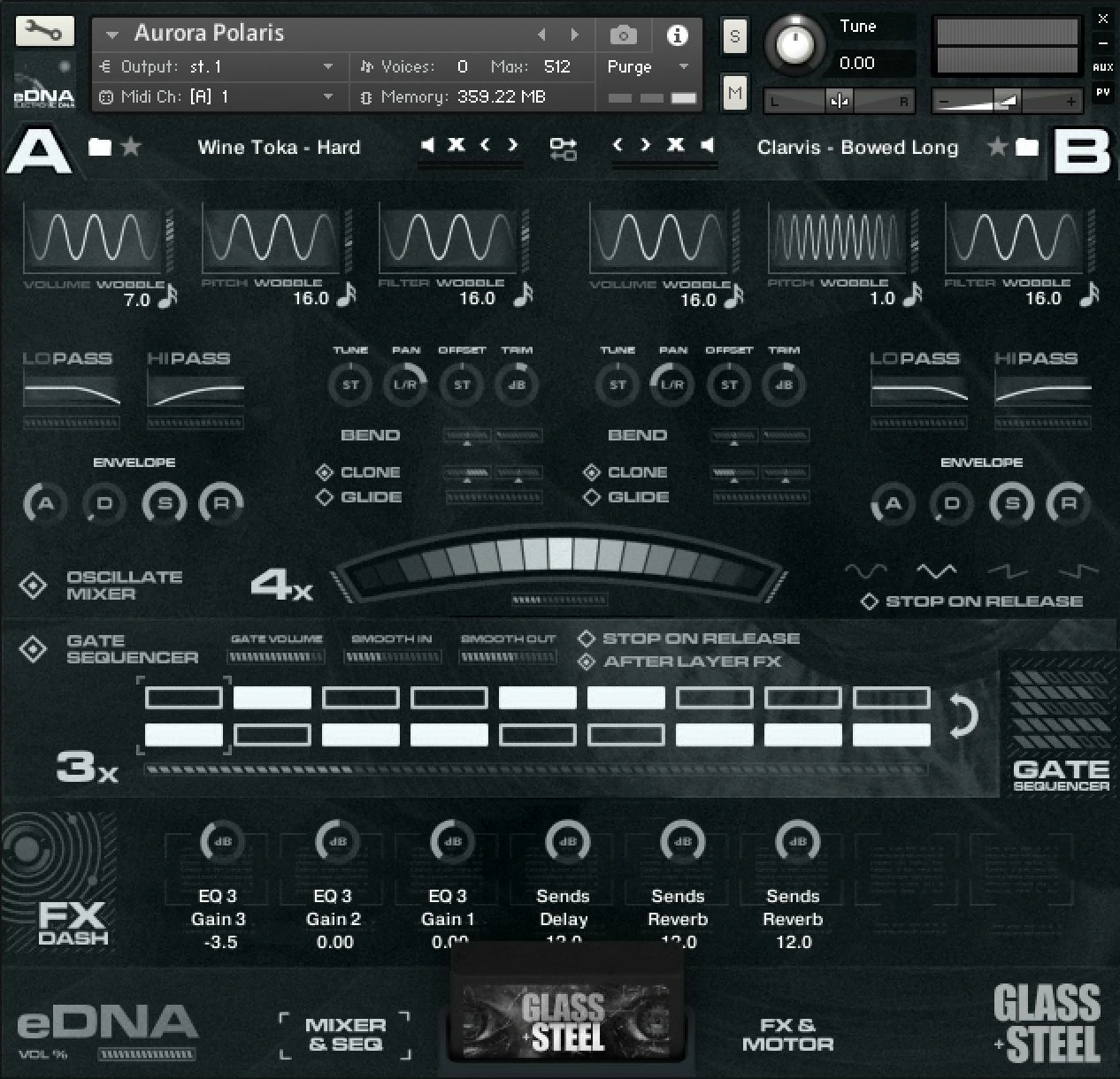
Task: Enable oscillator Stop On Release
Action: coord(870,601)
